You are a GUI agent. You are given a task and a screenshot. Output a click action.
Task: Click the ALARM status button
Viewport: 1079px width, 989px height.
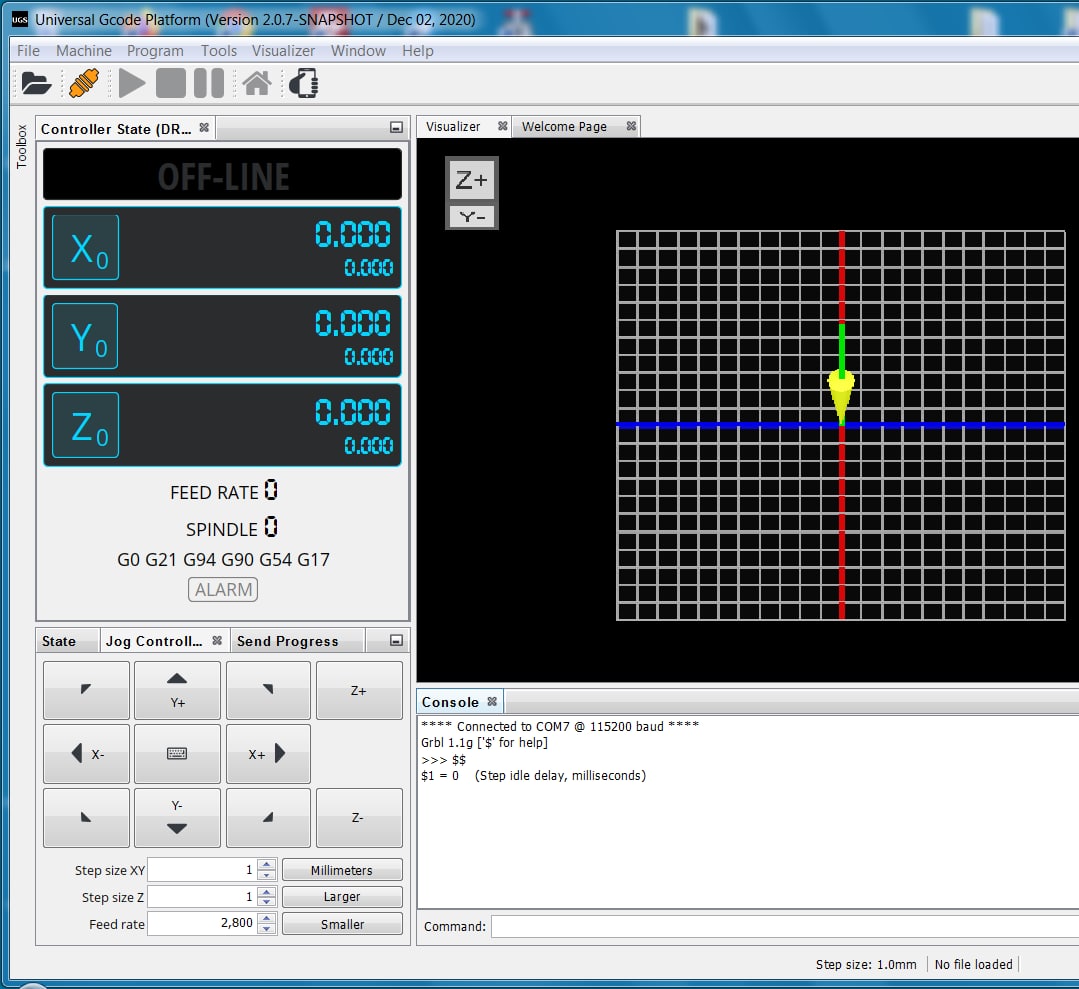coord(223,590)
